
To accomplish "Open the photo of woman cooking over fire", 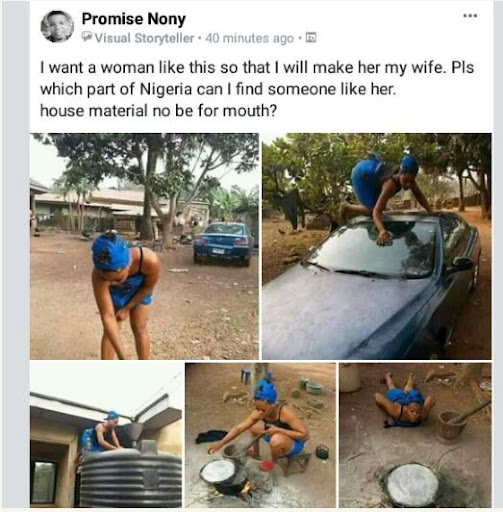I will click(x=260, y=435).
